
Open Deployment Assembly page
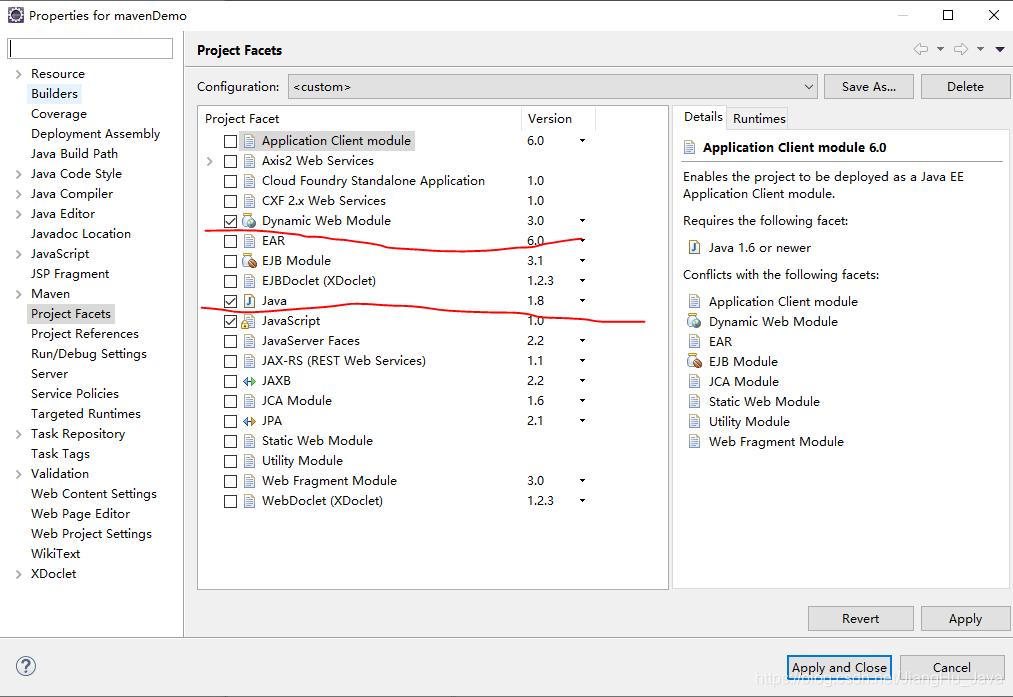95,134
